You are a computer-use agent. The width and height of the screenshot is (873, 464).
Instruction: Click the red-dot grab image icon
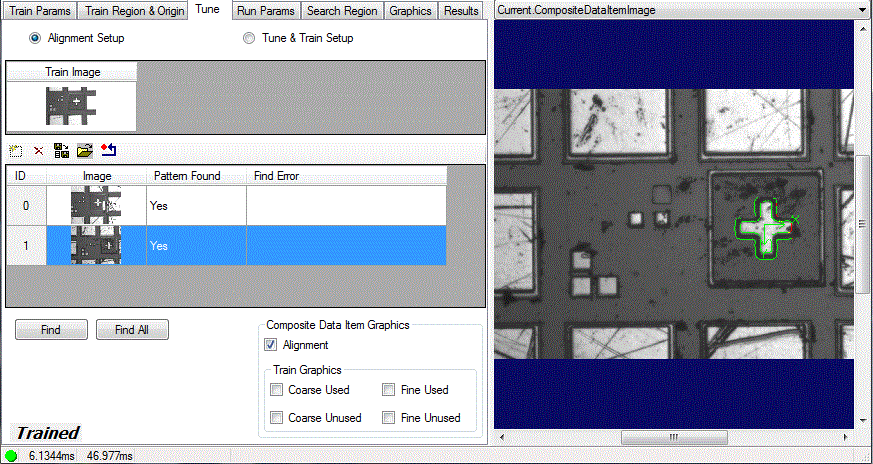tap(109, 150)
